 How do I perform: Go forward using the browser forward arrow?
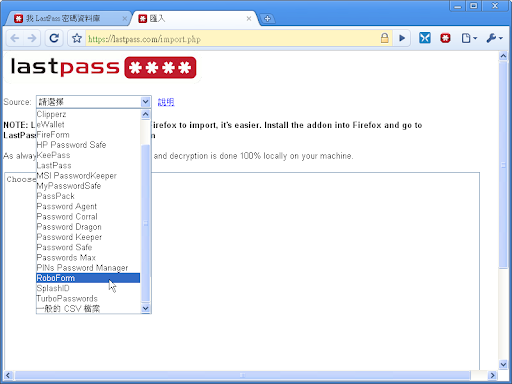click(x=32, y=38)
